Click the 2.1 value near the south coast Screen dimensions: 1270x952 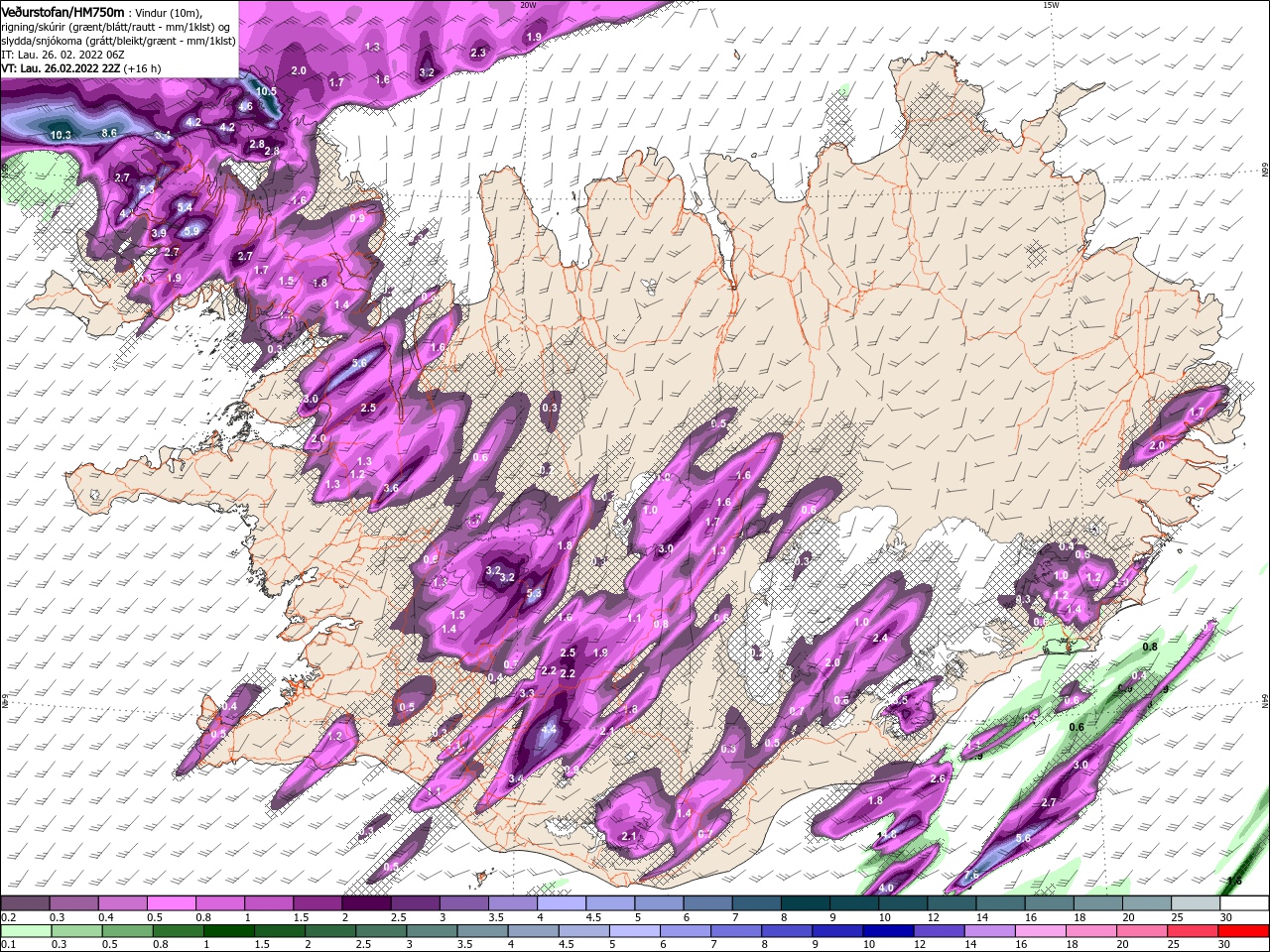tap(628, 837)
